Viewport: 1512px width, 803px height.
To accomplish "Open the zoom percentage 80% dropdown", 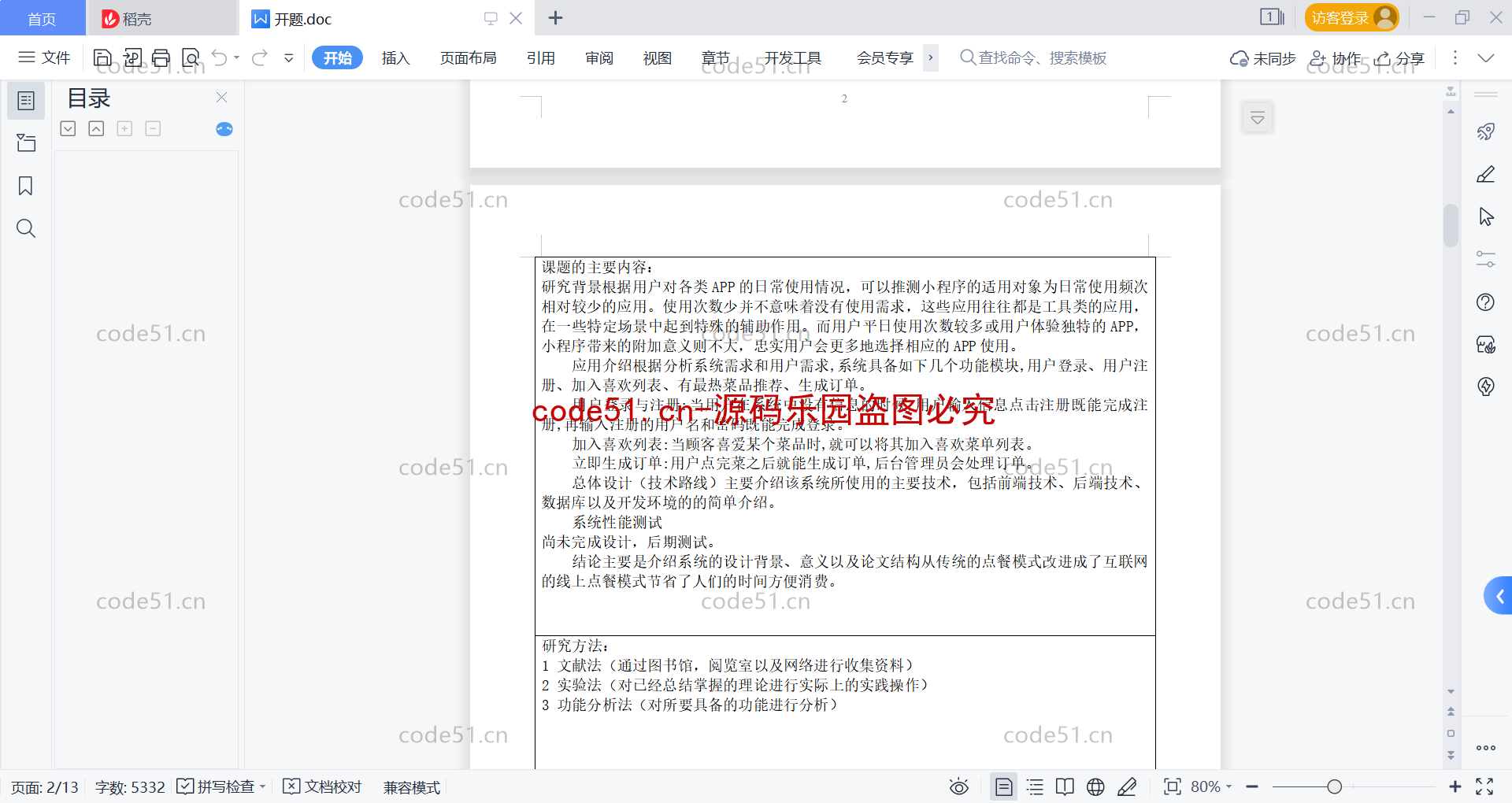I will coord(1211,786).
